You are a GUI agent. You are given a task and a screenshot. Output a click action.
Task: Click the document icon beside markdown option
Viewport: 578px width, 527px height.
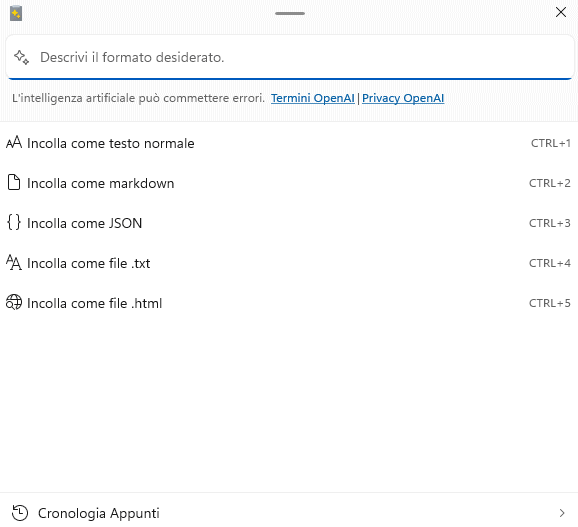(14, 182)
